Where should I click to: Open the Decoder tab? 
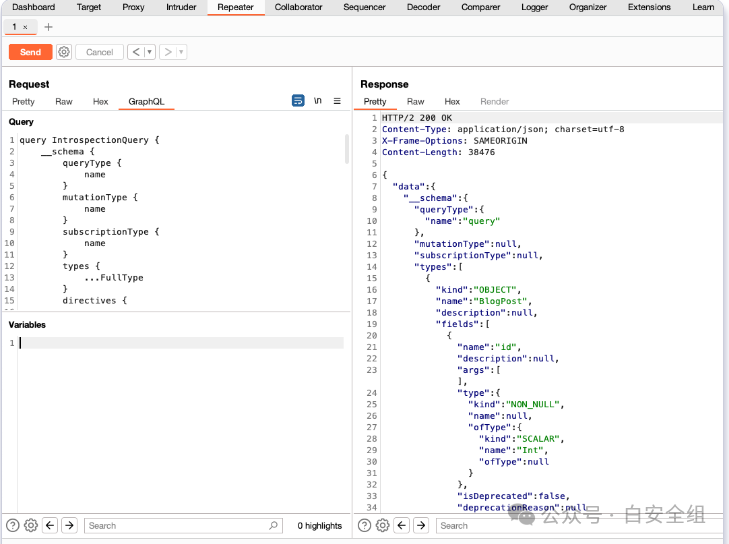click(x=423, y=7)
